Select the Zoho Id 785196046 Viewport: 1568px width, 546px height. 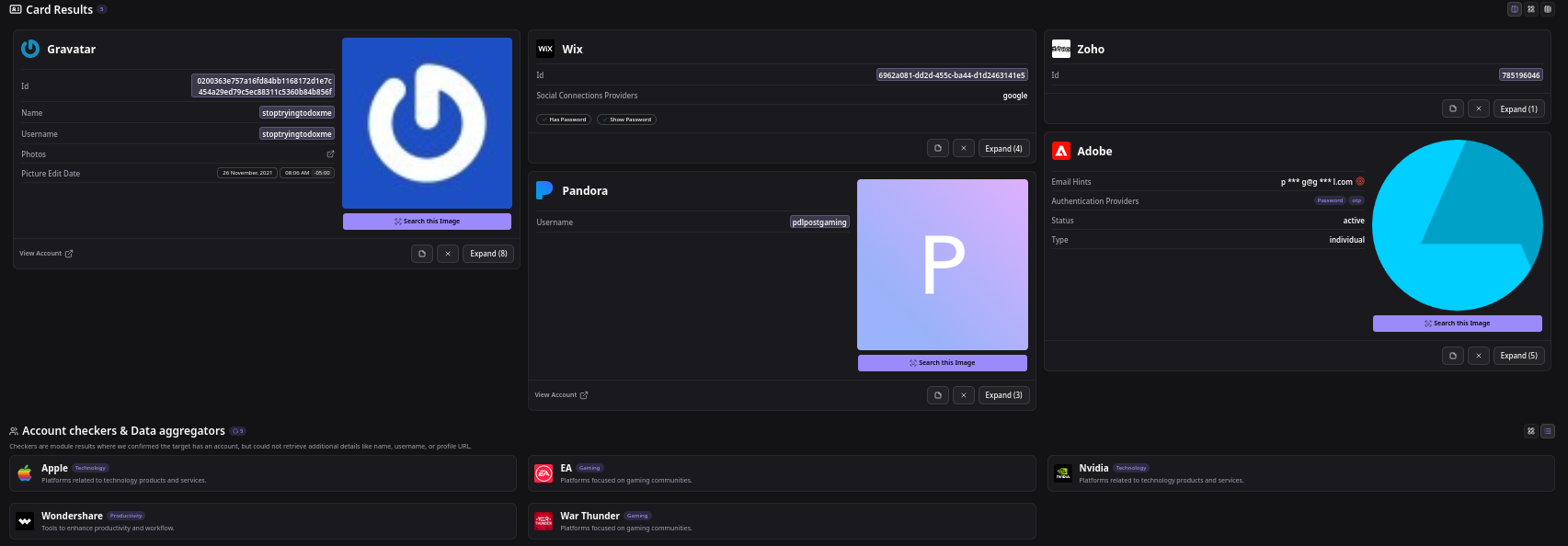tap(1521, 75)
